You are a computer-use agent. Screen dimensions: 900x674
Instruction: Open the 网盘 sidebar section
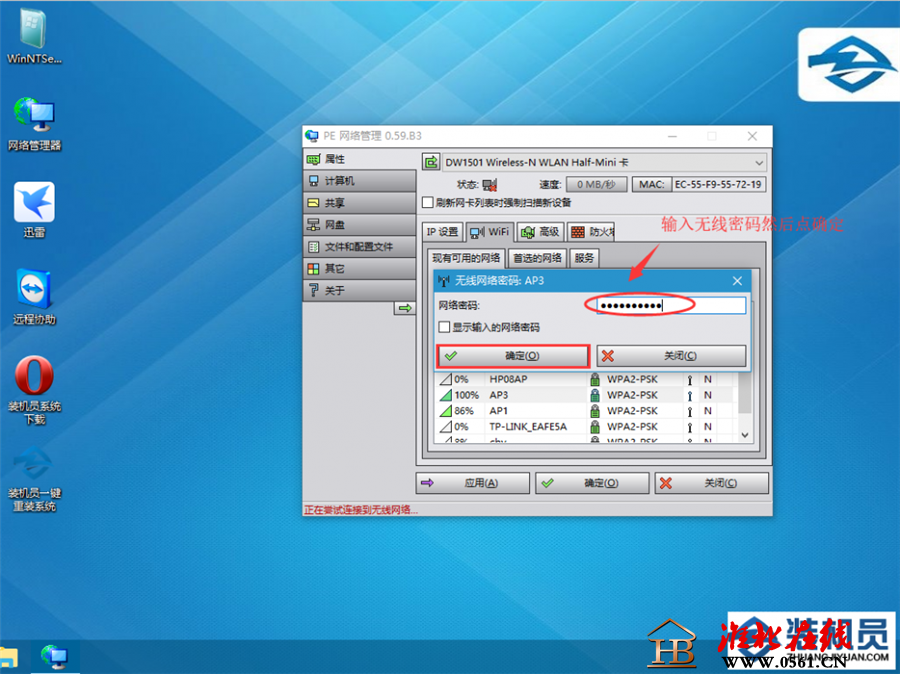point(359,224)
